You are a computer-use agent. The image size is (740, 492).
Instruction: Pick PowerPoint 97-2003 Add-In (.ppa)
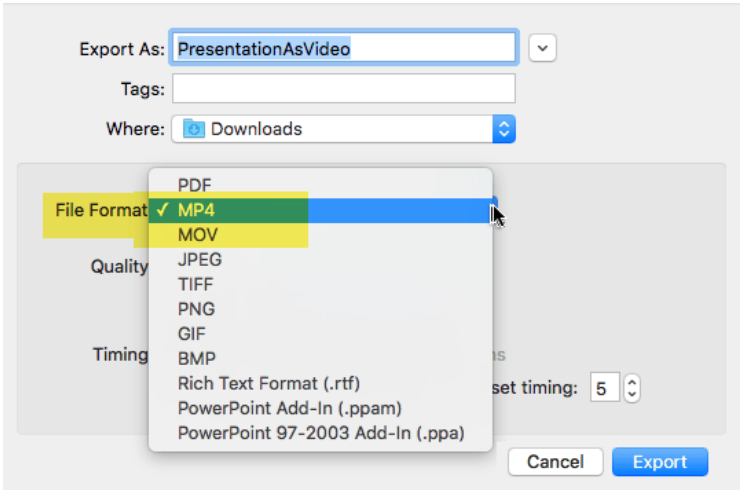[x=320, y=433]
